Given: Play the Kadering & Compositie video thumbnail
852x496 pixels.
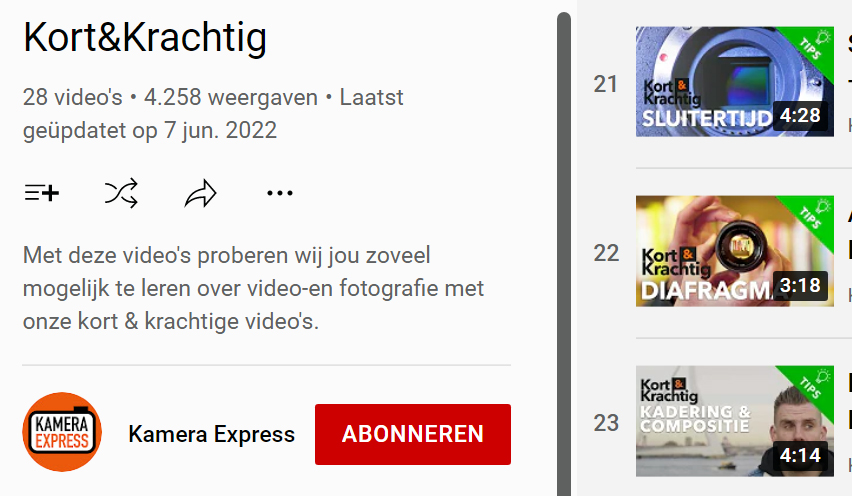Looking at the screenshot, I should click(x=735, y=421).
